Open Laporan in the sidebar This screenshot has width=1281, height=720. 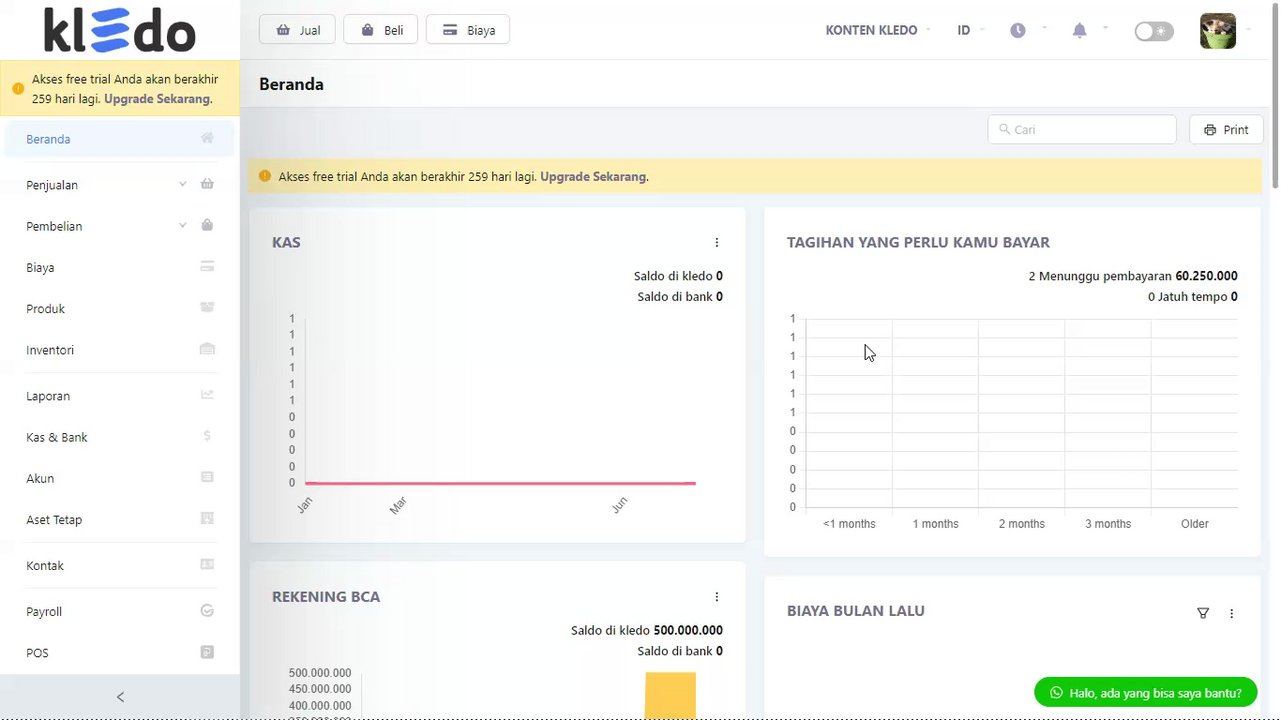pyautogui.click(x=48, y=396)
